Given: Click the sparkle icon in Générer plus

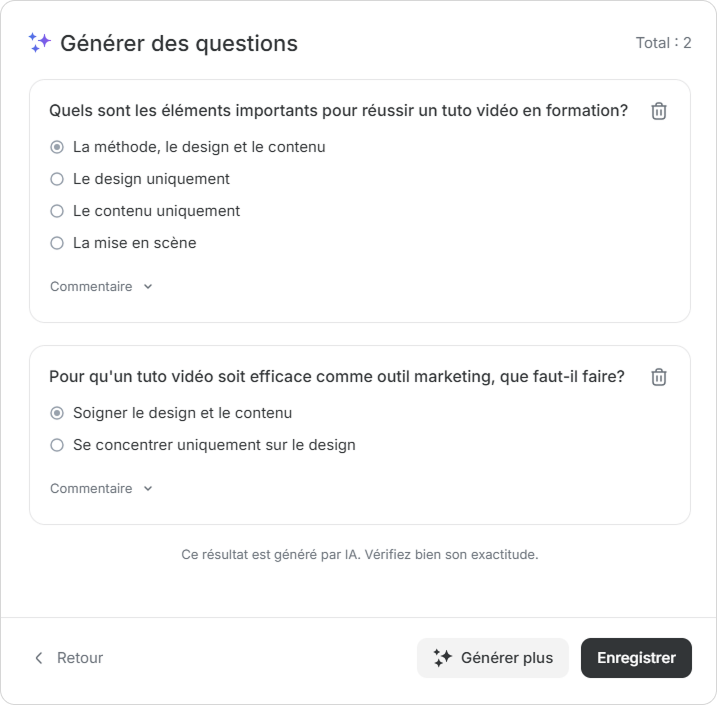Looking at the screenshot, I should (442, 658).
